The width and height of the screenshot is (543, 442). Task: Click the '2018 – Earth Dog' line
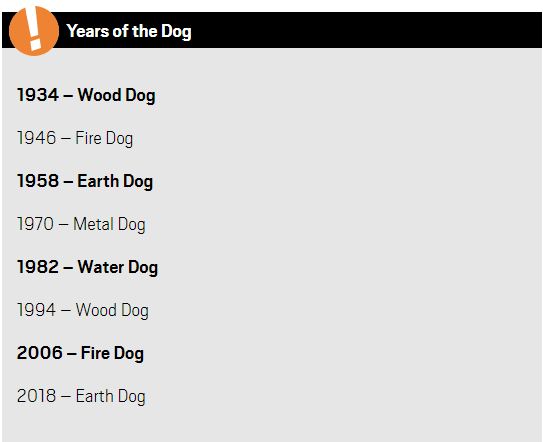tap(81, 396)
